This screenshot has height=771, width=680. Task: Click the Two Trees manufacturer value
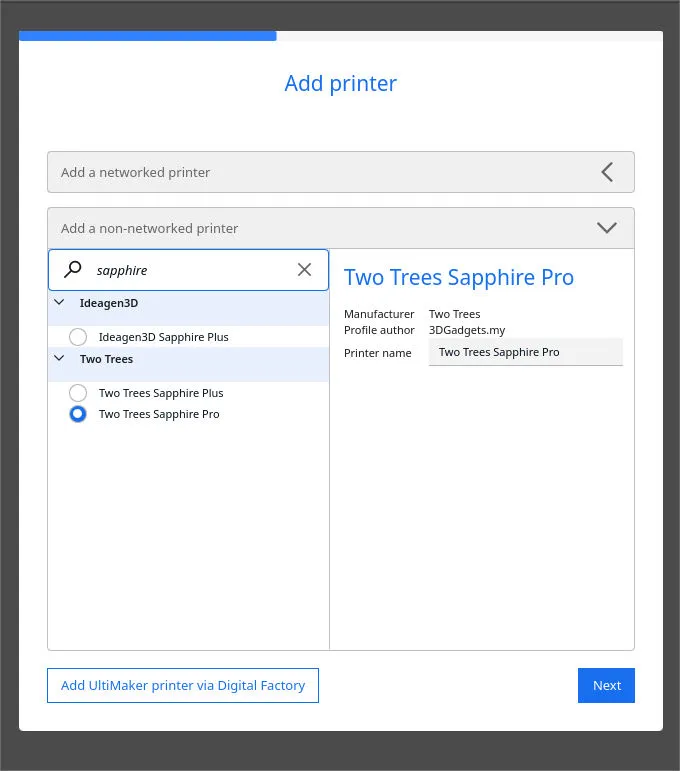pyautogui.click(x=454, y=314)
